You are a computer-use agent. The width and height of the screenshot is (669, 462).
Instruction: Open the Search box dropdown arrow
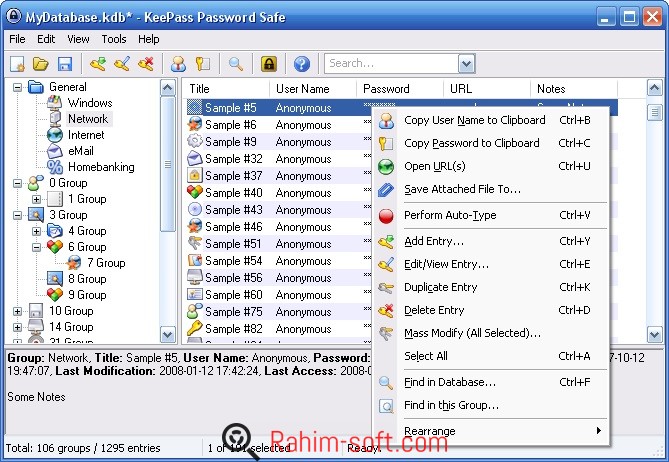[466, 64]
